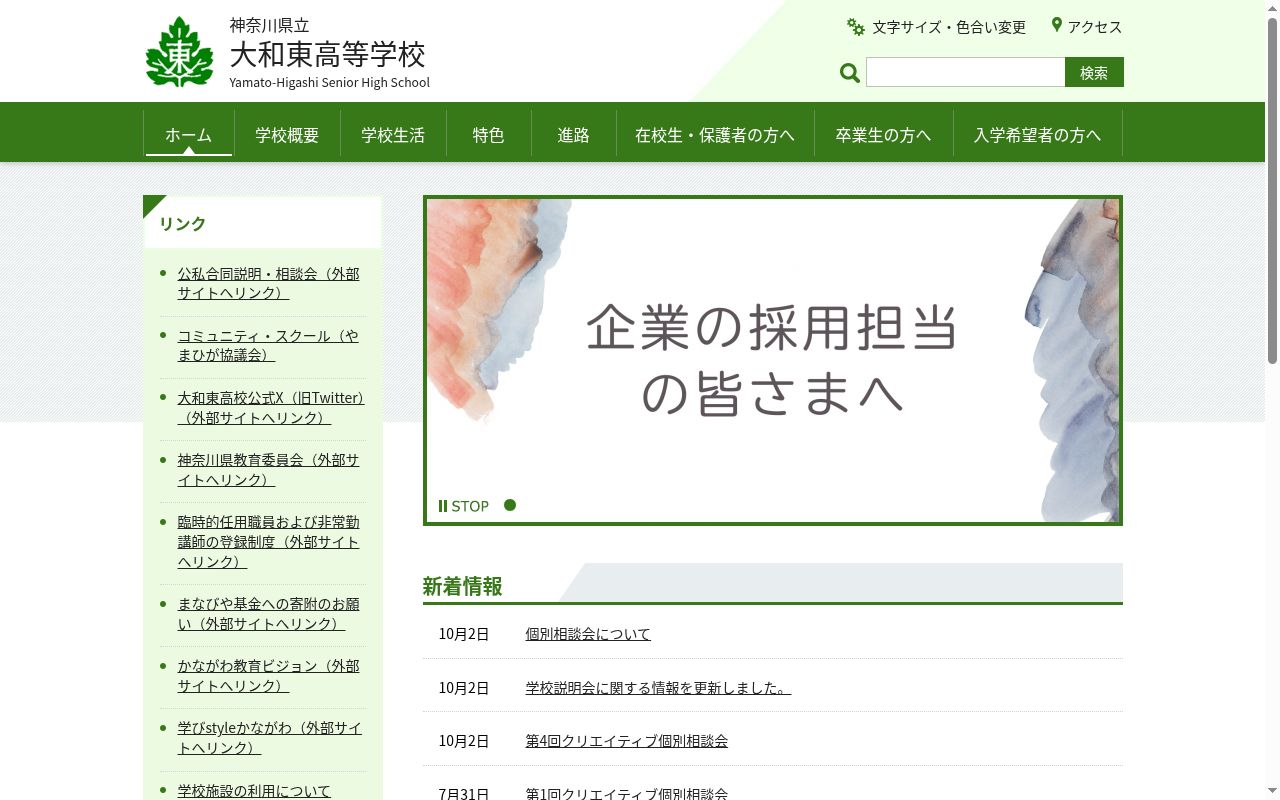
Task: Open コミュニティ・スクール(やまひが協議会) link
Action: (x=268, y=345)
